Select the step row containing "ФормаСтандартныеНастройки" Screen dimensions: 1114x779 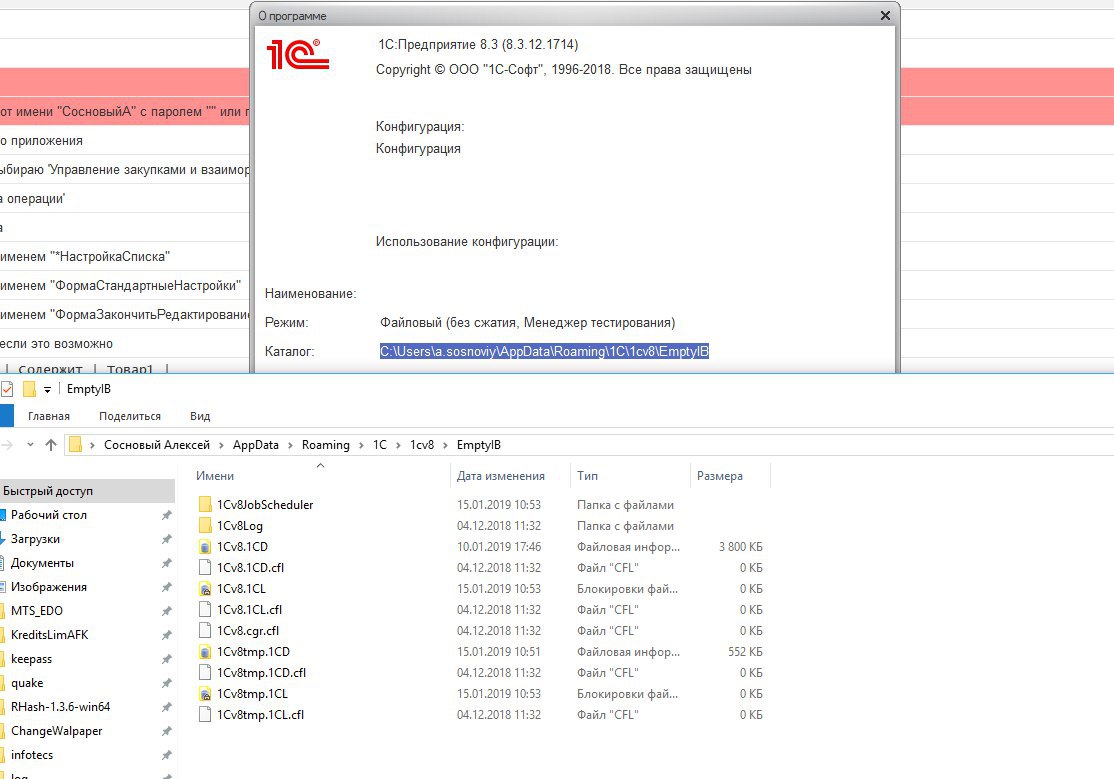(x=125, y=286)
